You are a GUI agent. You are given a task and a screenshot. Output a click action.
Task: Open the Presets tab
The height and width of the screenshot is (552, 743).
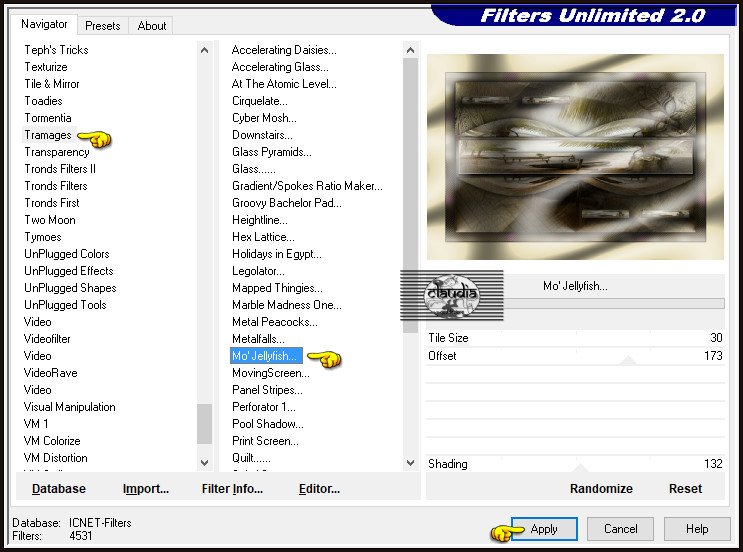pos(102,26)
